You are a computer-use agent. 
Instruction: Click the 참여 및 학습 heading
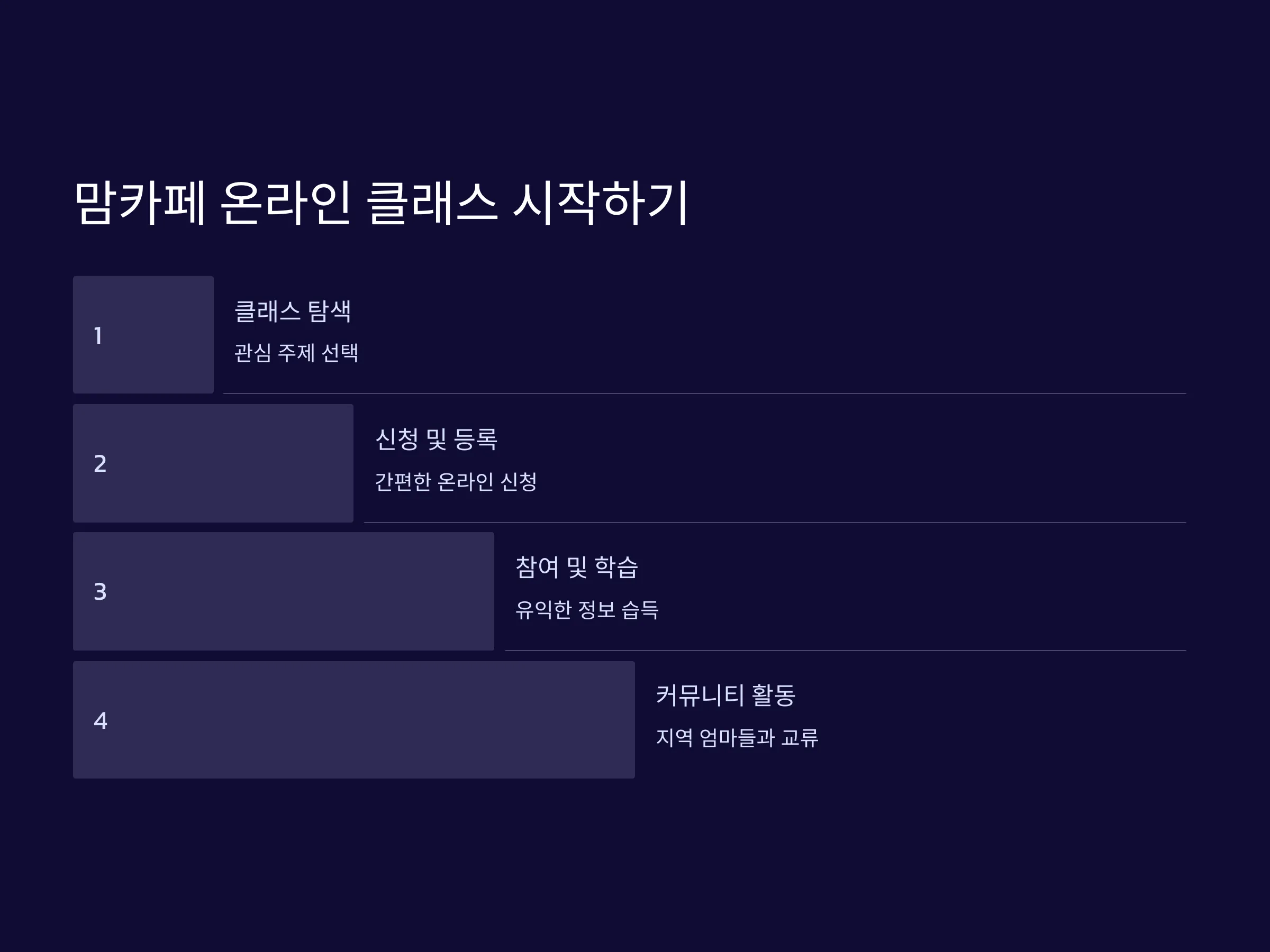coord(576,567)
